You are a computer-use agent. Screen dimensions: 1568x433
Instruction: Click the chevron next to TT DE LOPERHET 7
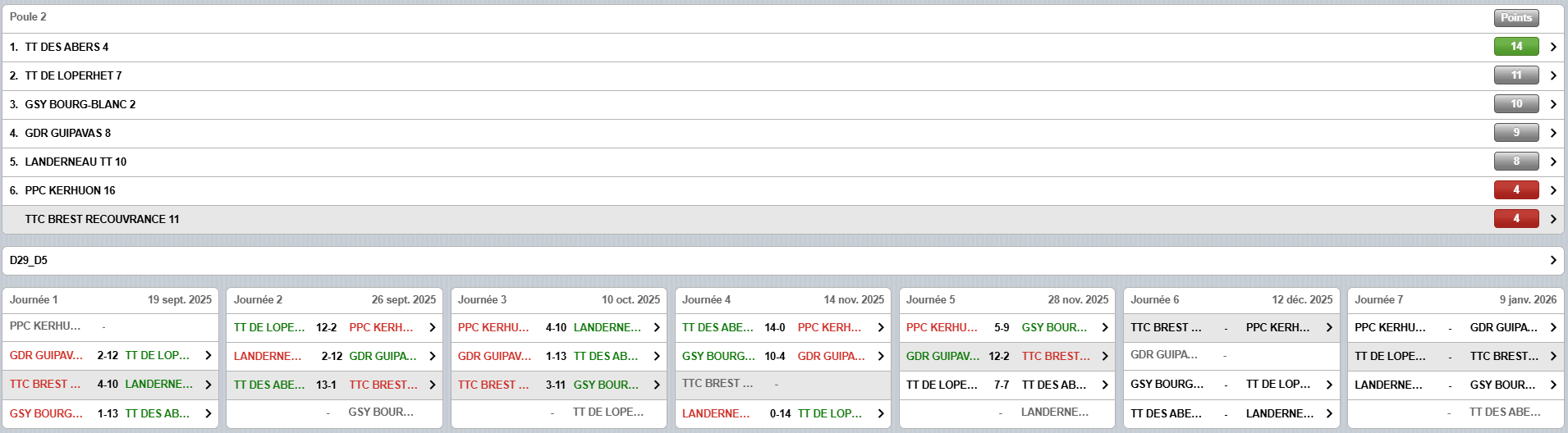coord(1552,75)
